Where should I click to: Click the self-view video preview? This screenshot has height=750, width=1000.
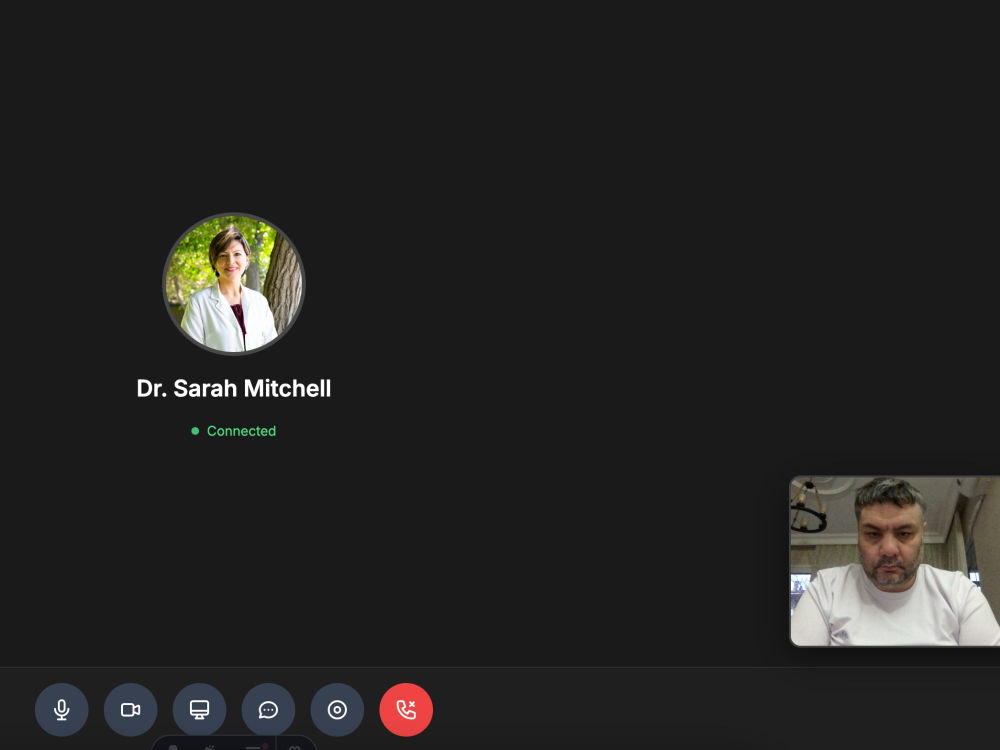pos(895,561)
